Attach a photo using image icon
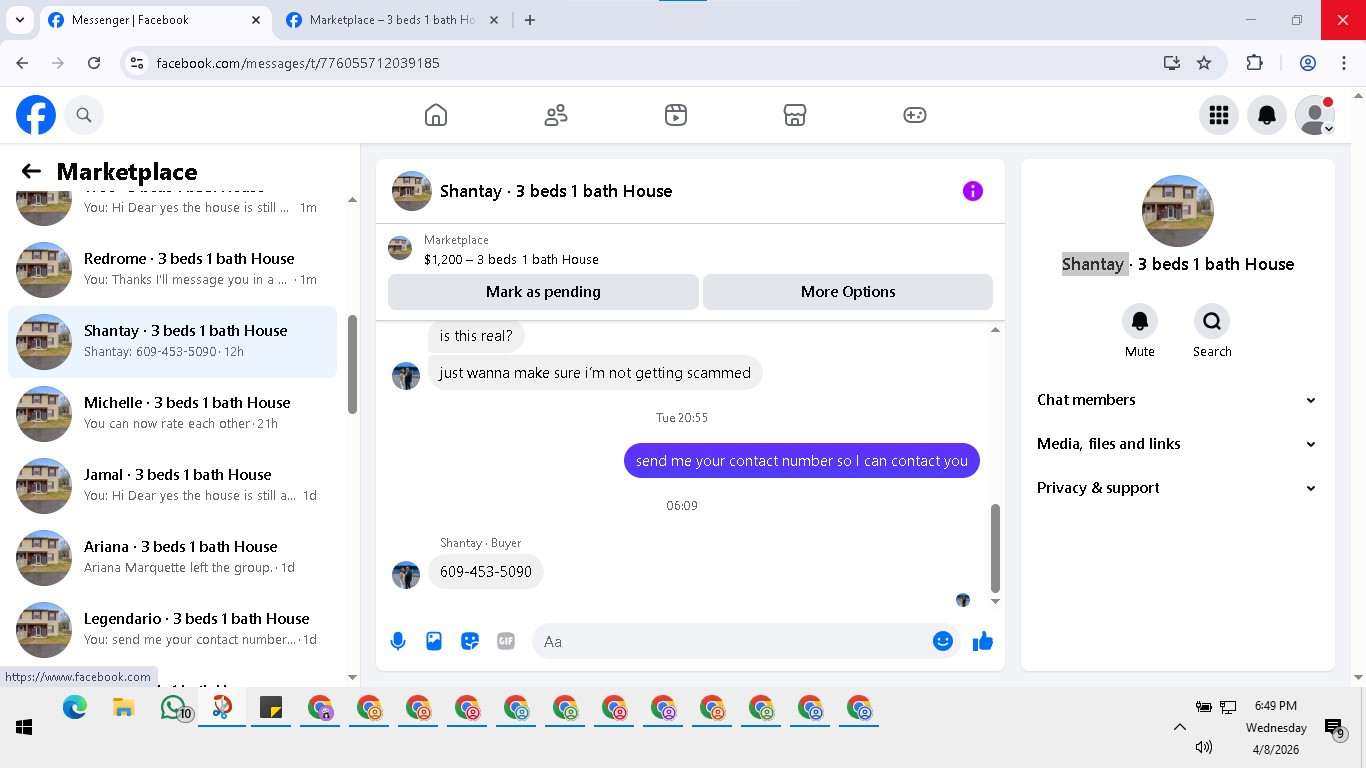1366x768 pixels. 434,641
